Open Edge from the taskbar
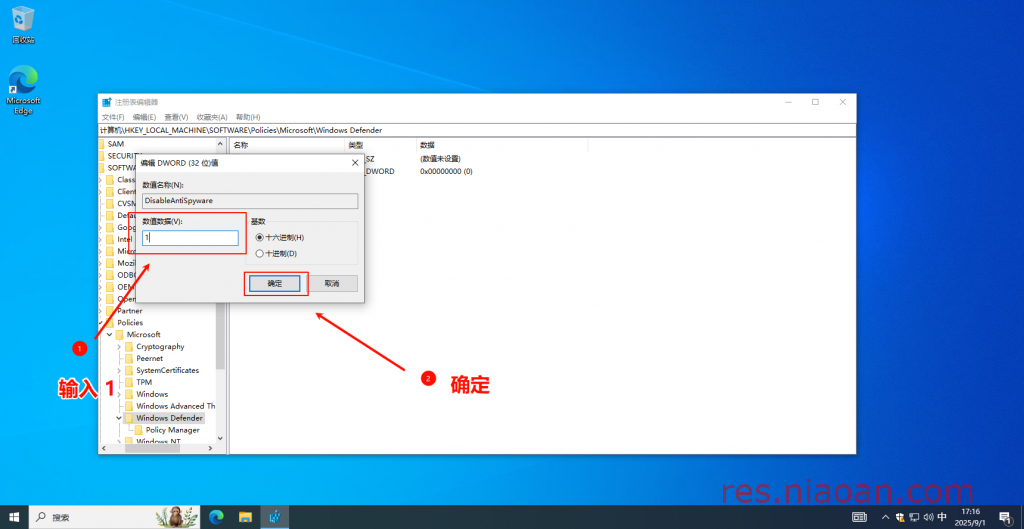1024x529 pixels. pyautogui.click(x=216, y=517)
